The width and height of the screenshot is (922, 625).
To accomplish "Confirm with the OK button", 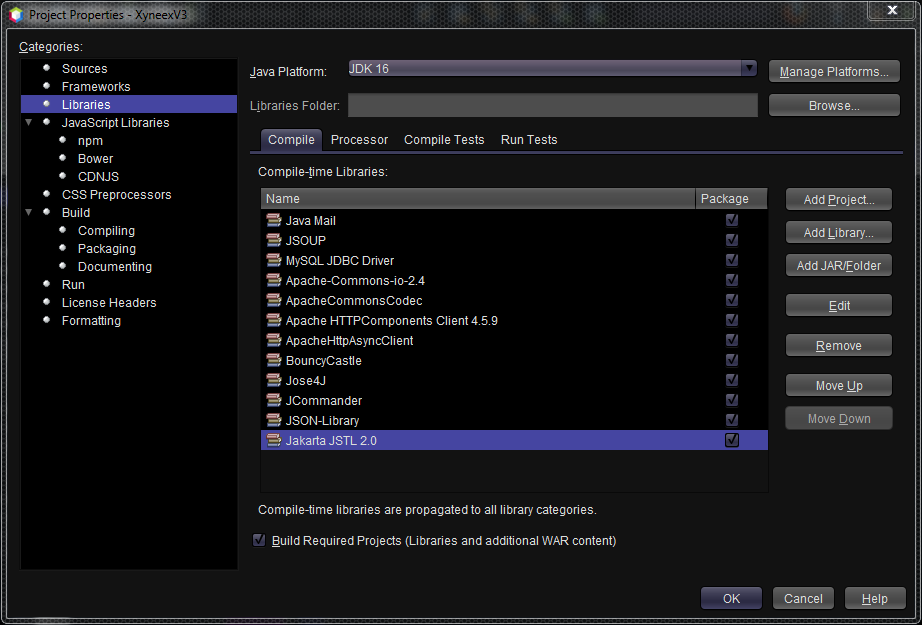I will point(731,598).
